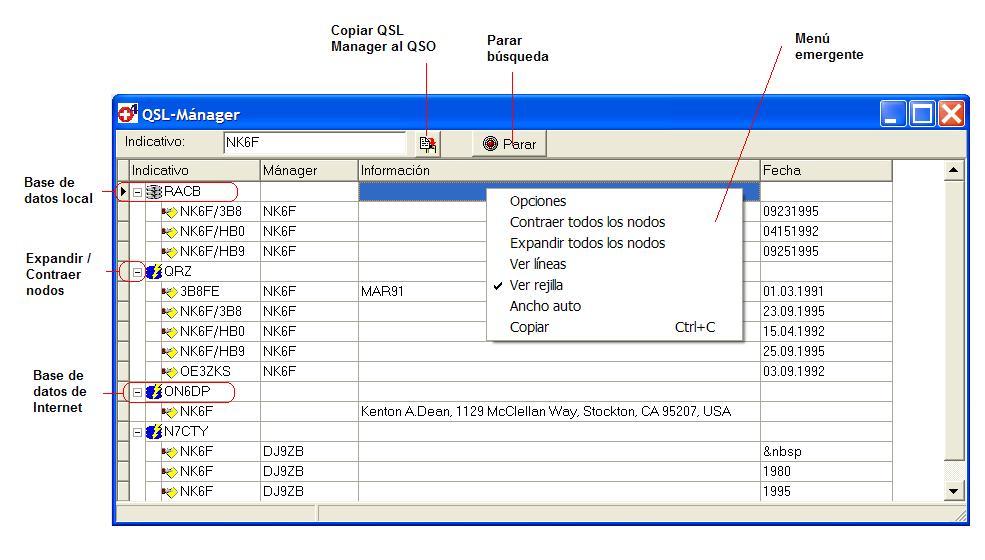Select Opciones from the context menu
Screen dimensions: 985x560
tap(537, 201)
